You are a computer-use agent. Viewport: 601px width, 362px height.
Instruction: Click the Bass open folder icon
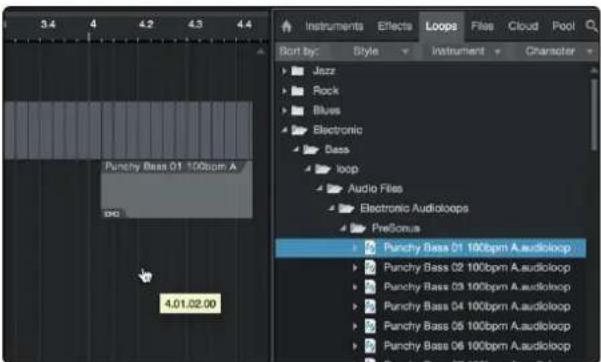(310, 150)
